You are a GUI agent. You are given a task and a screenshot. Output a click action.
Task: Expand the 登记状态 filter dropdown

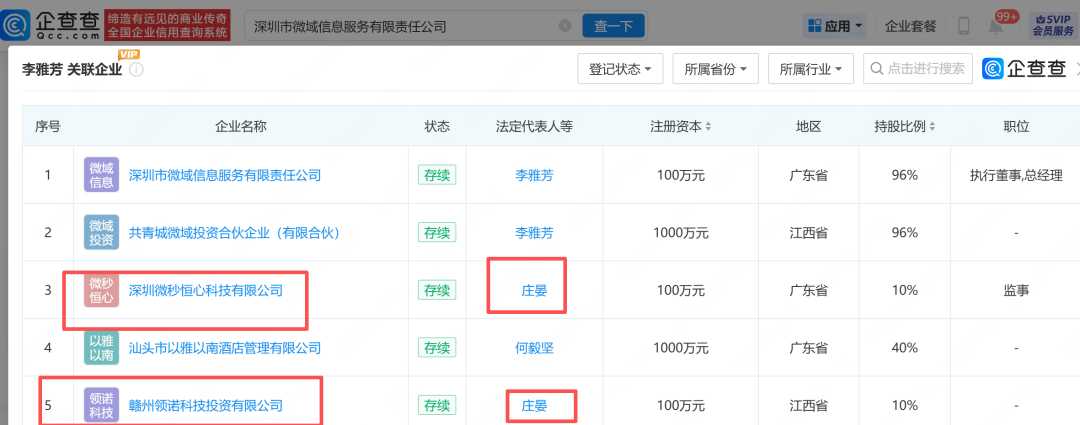coord(621,69)
